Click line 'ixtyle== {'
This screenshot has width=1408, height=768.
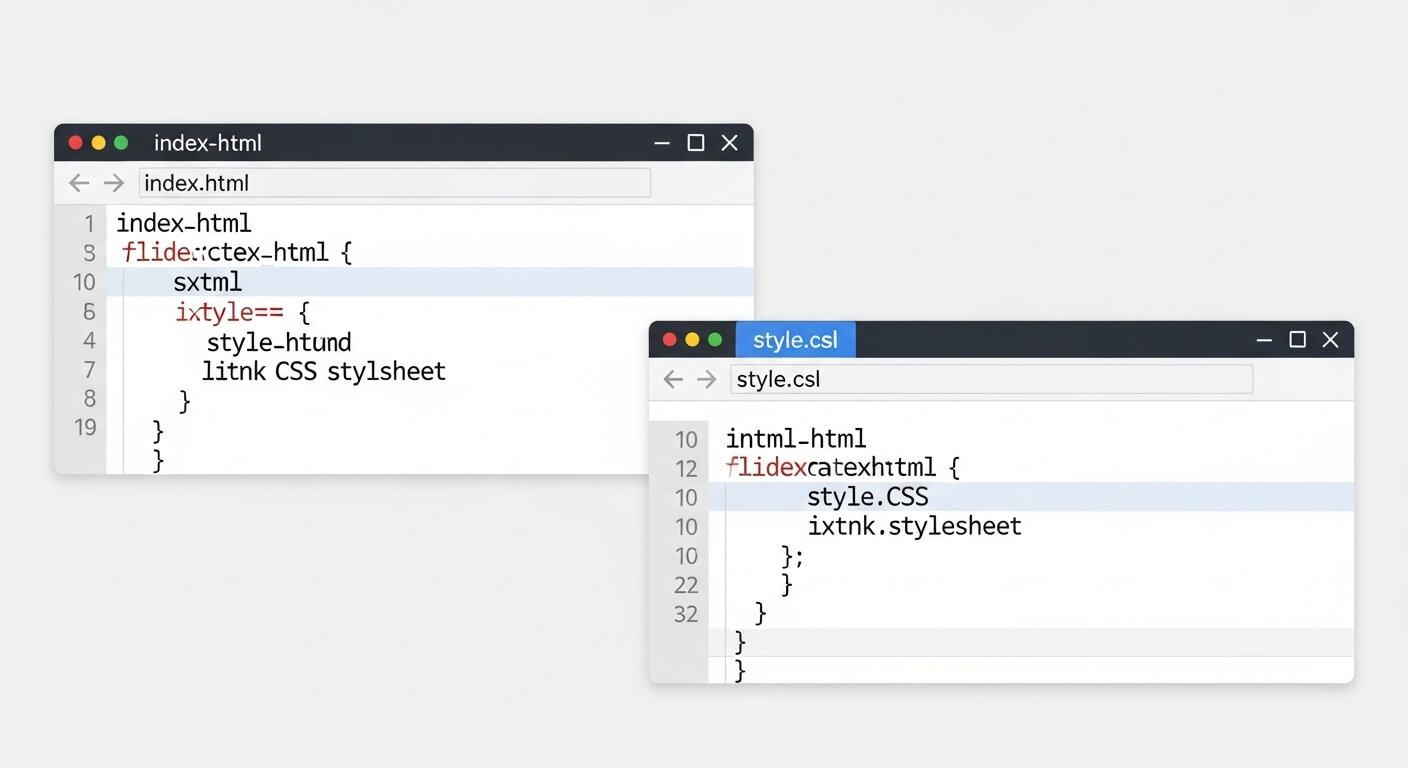click(243, 312)
